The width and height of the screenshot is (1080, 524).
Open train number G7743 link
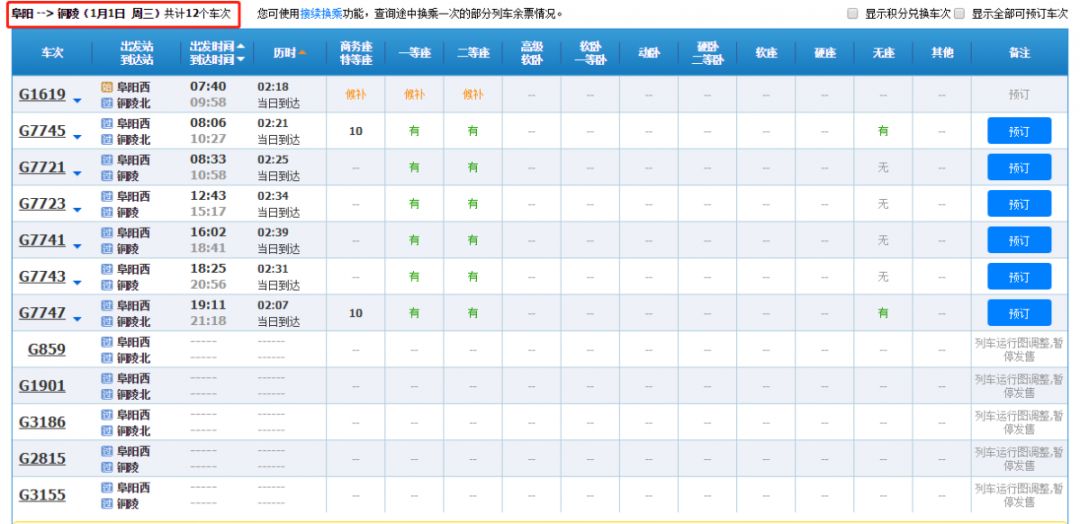coord(42,277)
